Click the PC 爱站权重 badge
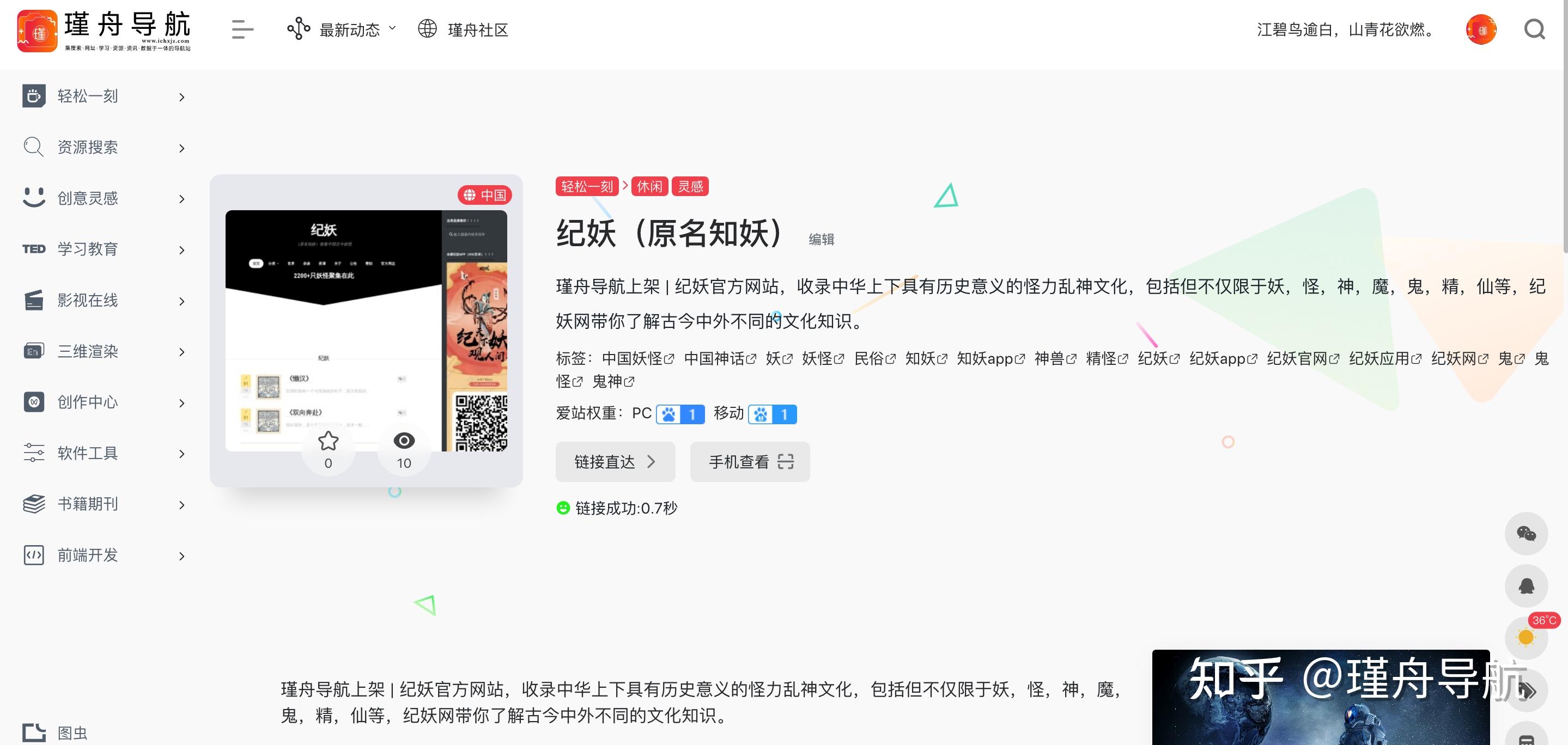Viewport: 1568px width, 745px height. 680,414
